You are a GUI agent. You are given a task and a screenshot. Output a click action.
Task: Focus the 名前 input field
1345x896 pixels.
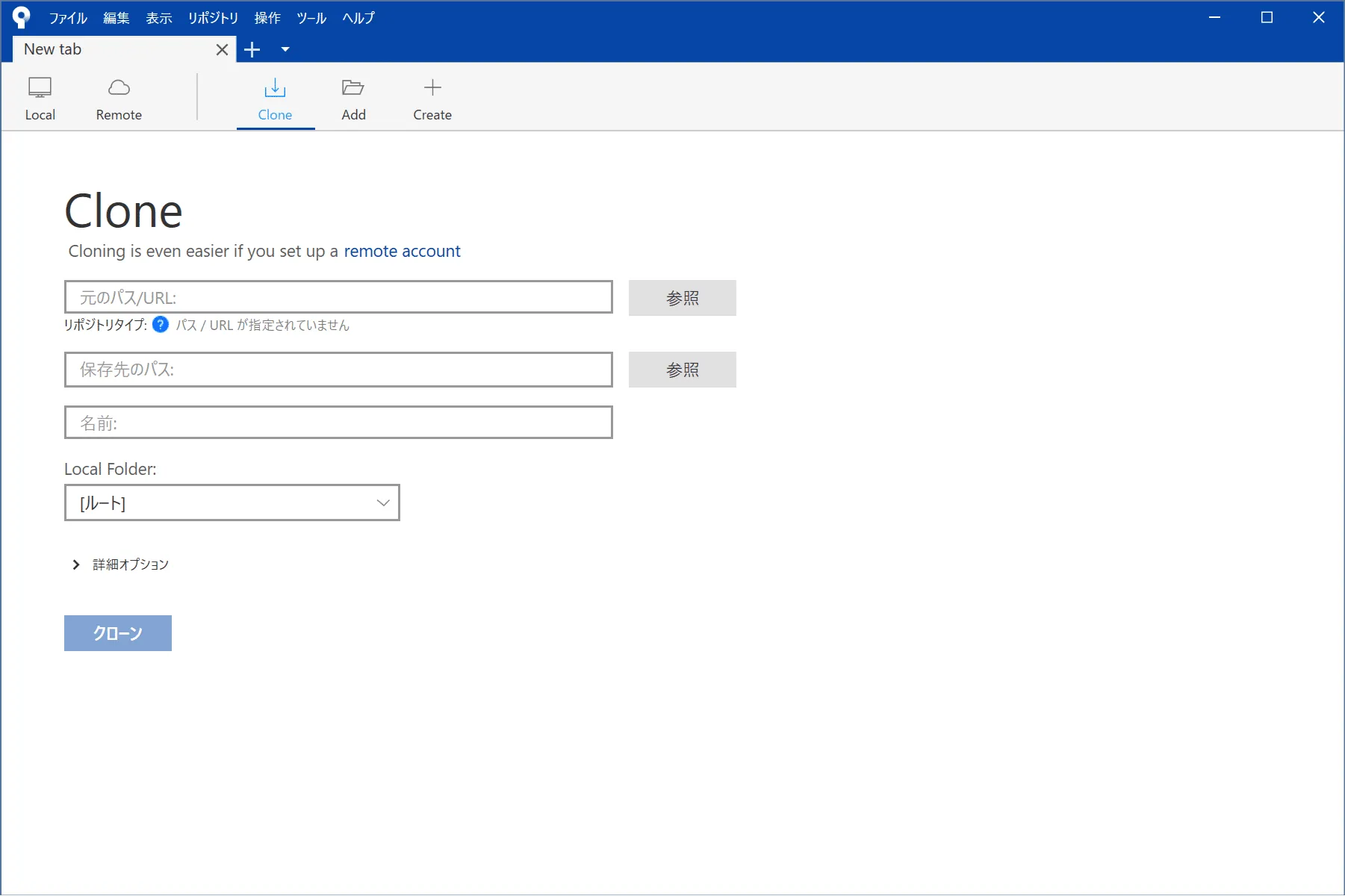click(338, 423)
